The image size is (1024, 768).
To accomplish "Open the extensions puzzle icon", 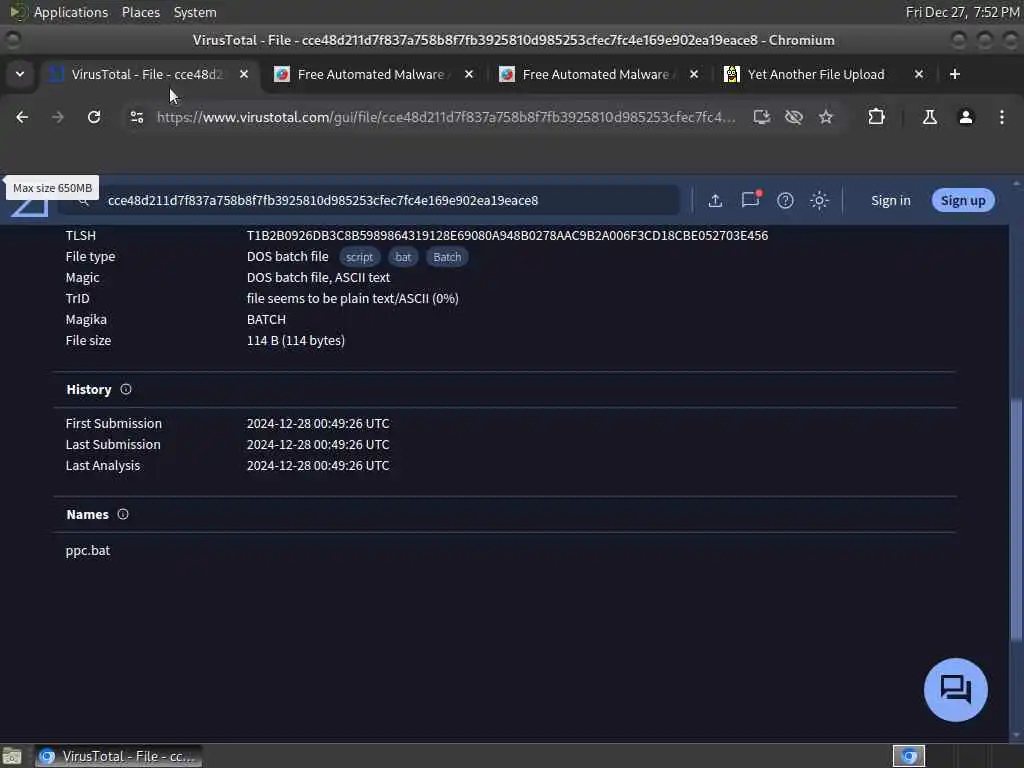I will tap(876, 117).
